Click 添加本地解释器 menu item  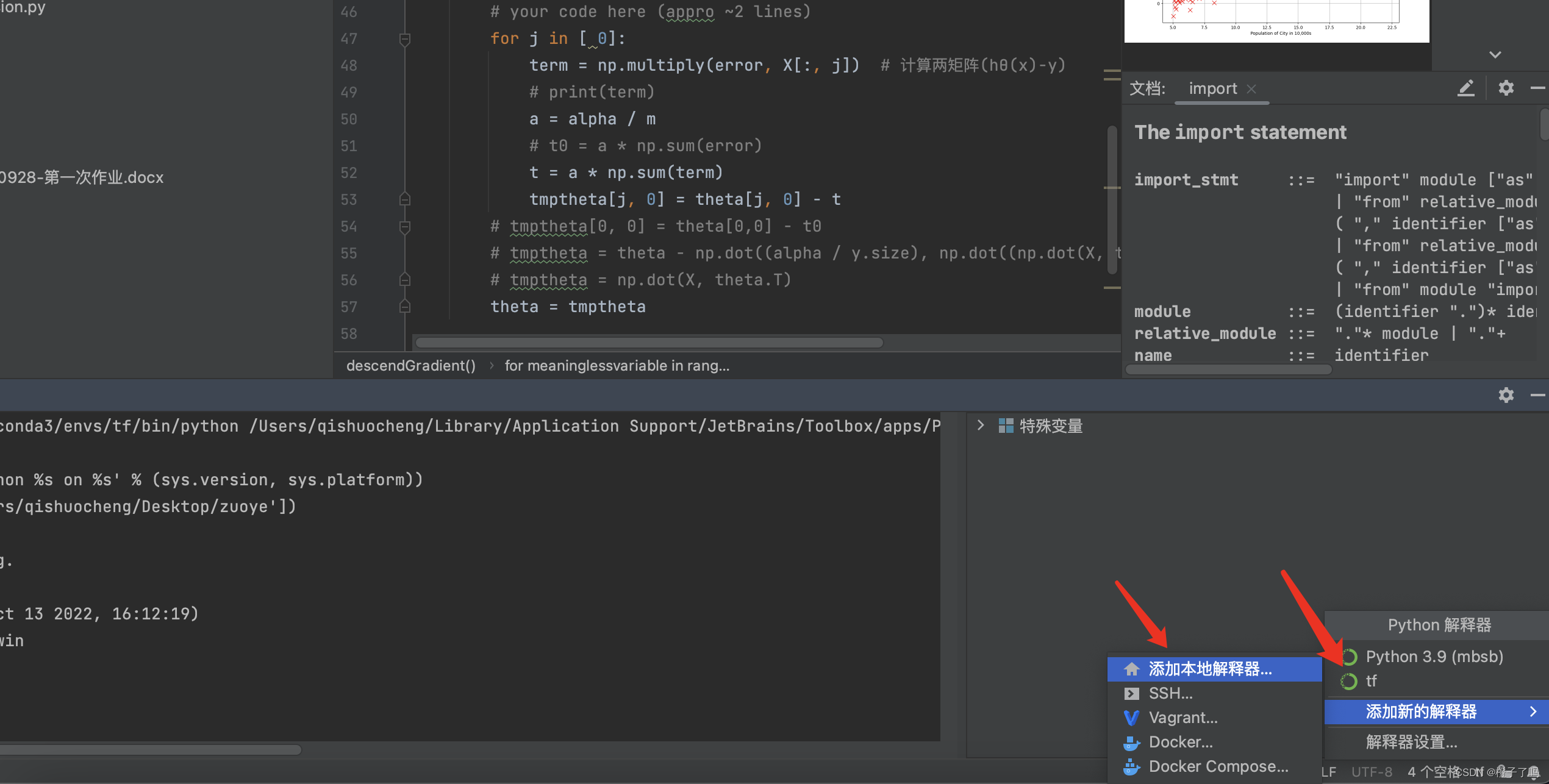[1210, 669]
